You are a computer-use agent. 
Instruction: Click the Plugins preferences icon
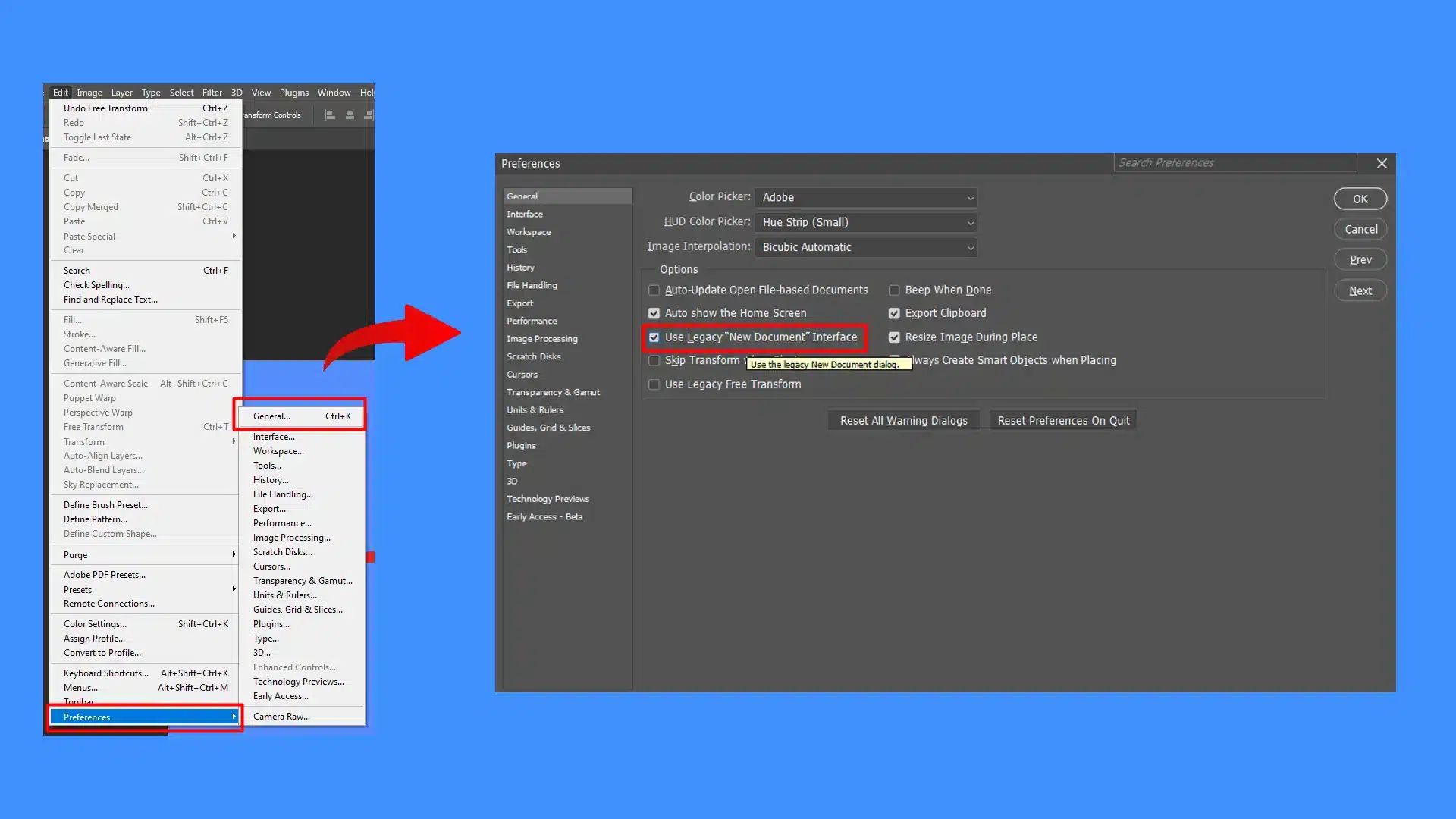tap(521, 445)
